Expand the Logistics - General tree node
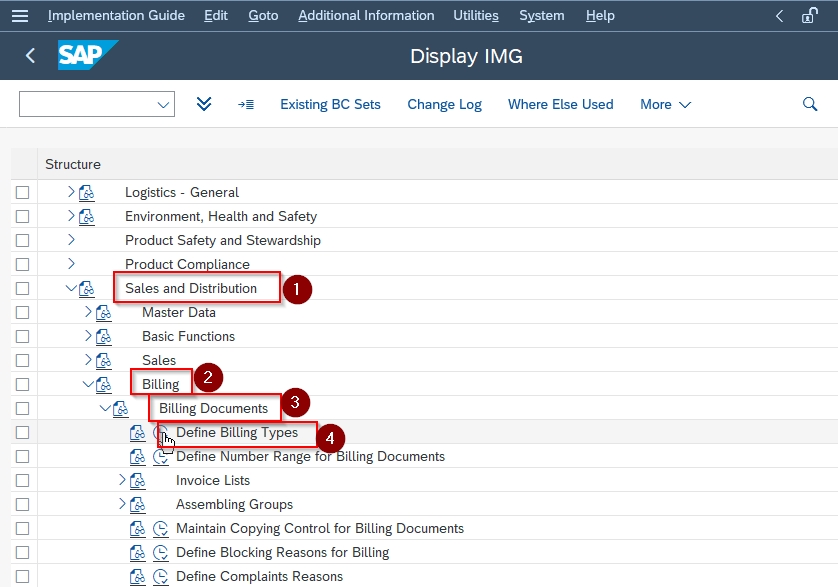 (x=69, y=192)
